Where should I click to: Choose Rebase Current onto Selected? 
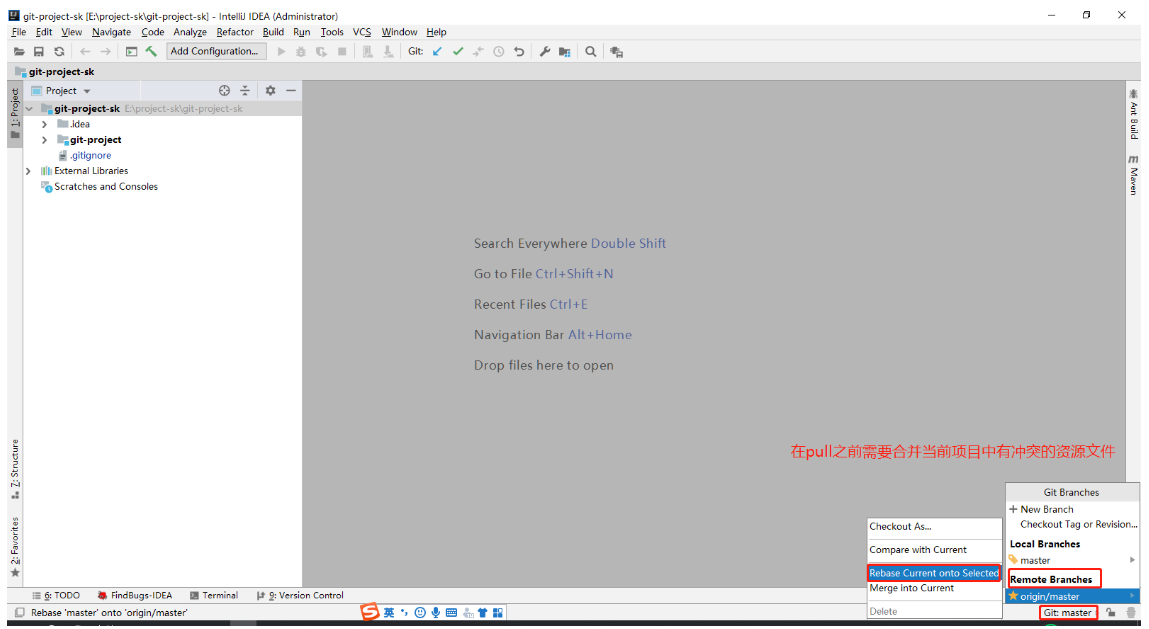pyautogui.click(x=934, y=573)
